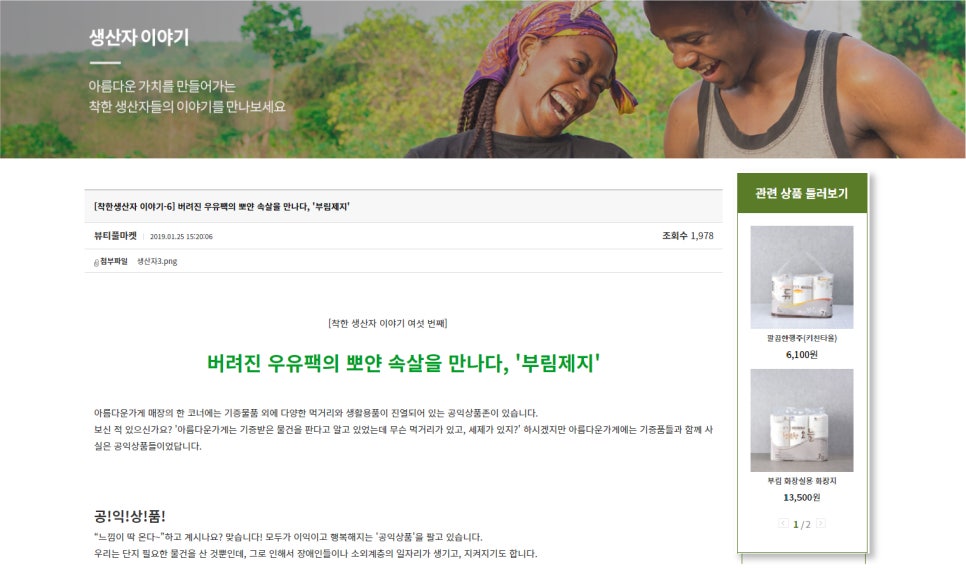Click the next arrow in related products pager
Image resolution: width=966 pixels, height=568 pixels.
(x=821, y=523)
